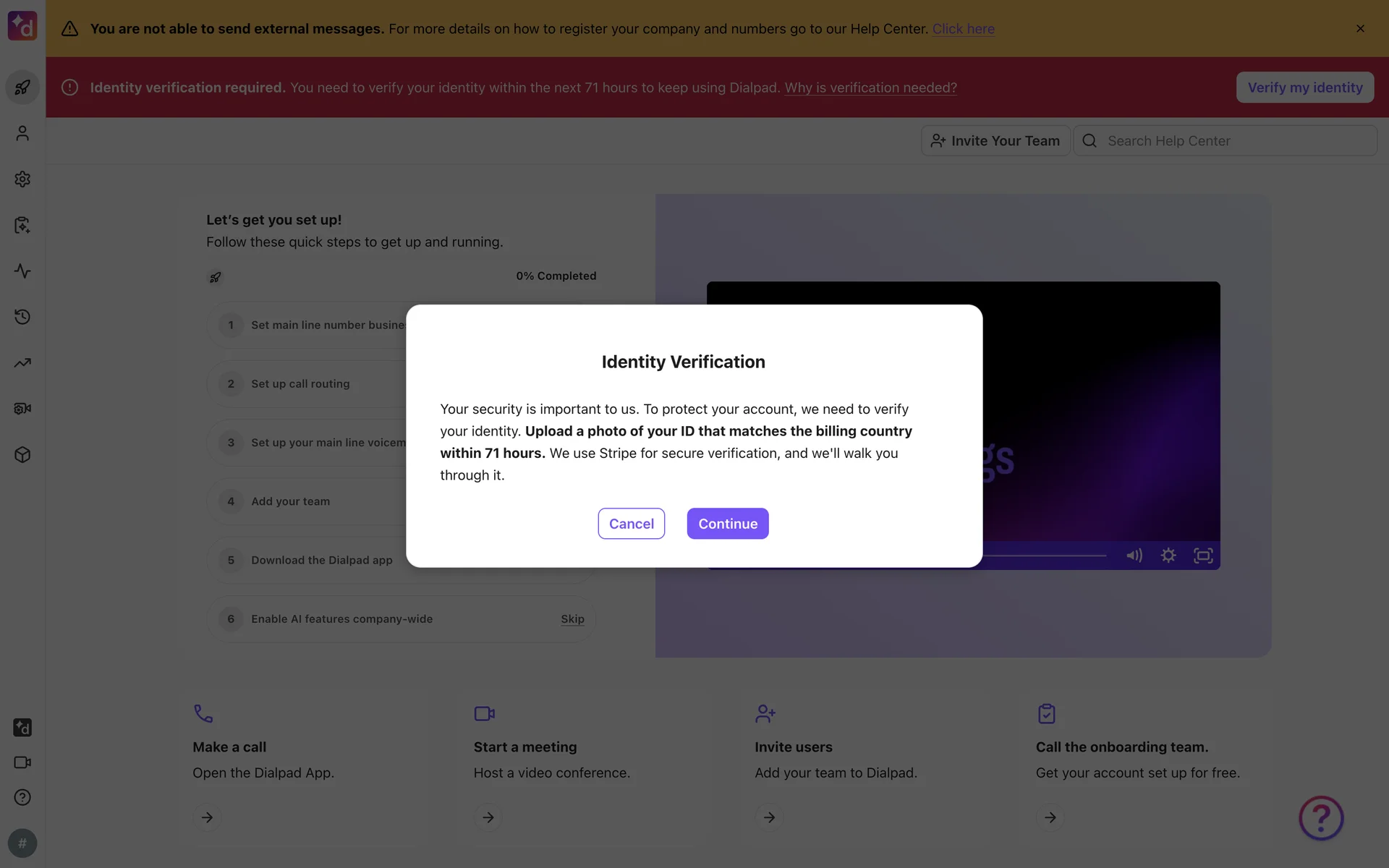
Task: Toggle fullscreen on the video player
Action: coord(1203,556)
